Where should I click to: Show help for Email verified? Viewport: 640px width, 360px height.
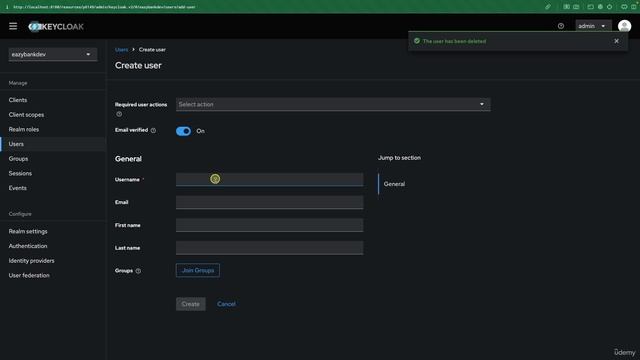[x=153, y=131]
